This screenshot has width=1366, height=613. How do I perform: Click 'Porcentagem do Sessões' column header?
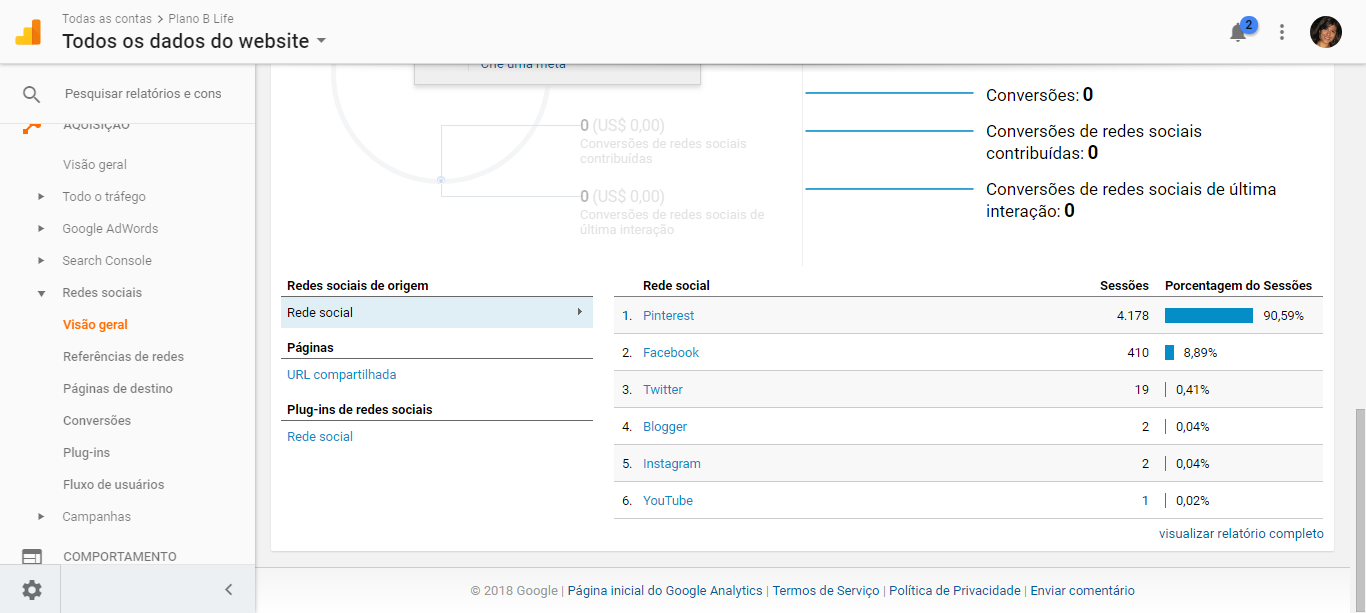(x=1238, y=286)
